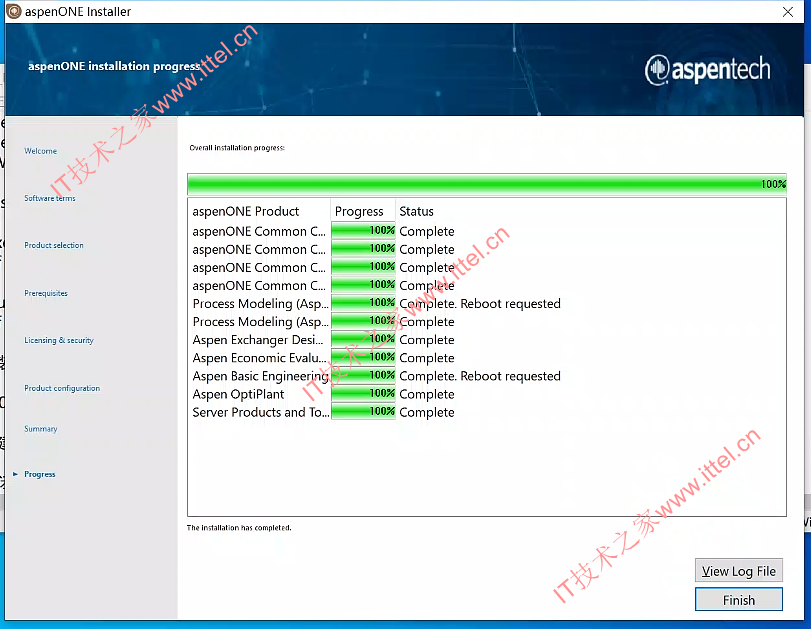This screenshot has height=629, width=811.
Task: Select the Aspen Exchanger Desi... product name
Action: click(258, 340)
